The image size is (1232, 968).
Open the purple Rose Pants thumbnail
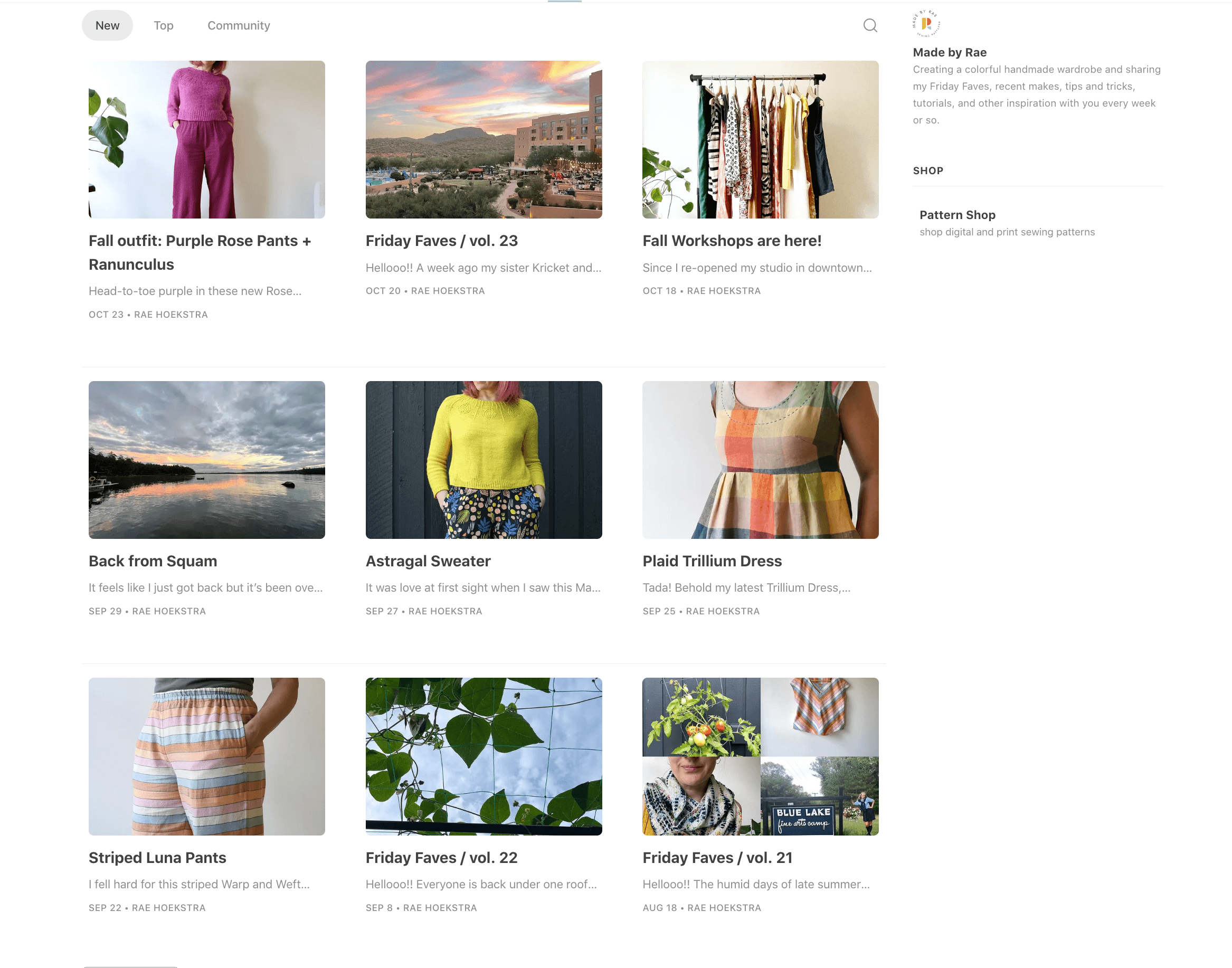point(207,139)
